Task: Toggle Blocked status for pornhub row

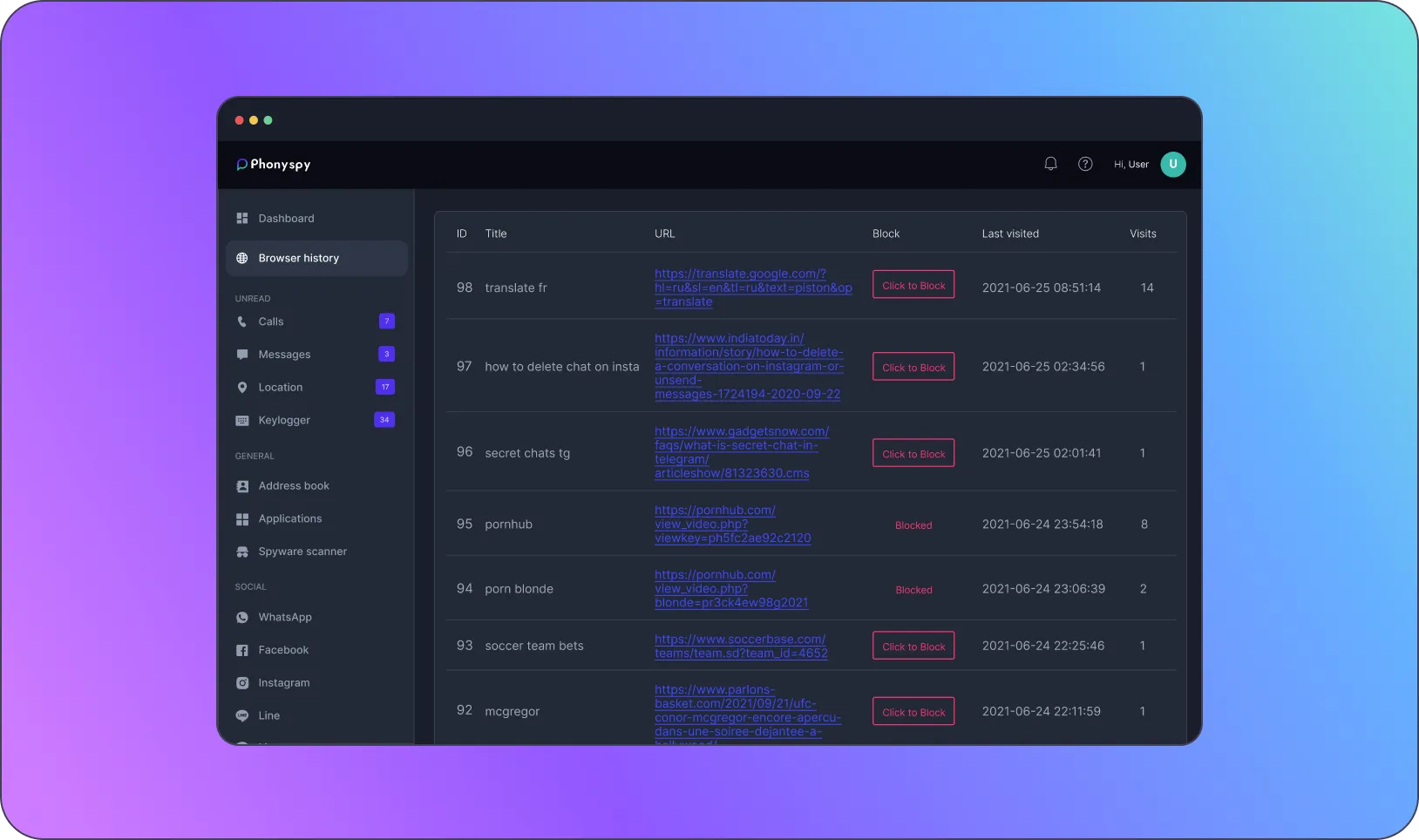Action: [913, 525]
